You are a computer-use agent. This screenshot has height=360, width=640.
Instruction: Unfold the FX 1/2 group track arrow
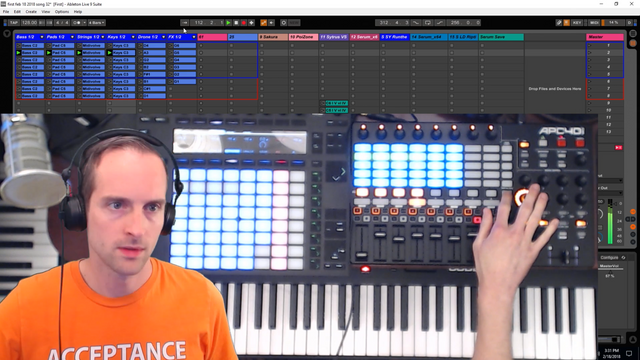(194, 37)
